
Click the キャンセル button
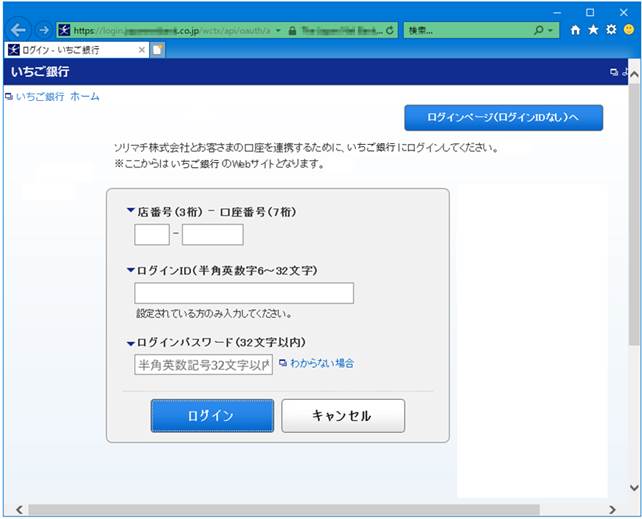coord(343,416)
